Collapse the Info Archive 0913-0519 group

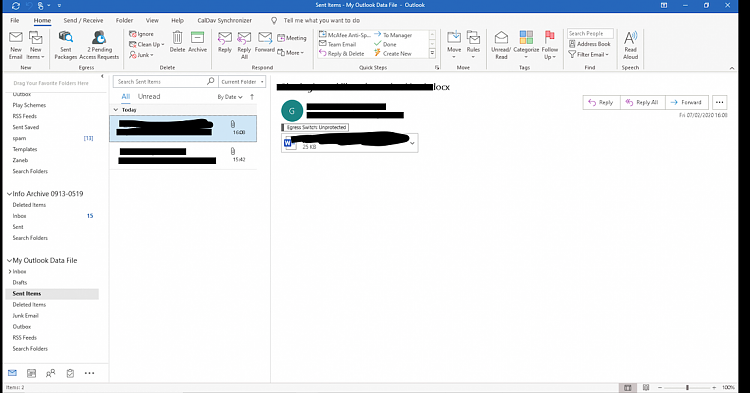coord(9,194)
